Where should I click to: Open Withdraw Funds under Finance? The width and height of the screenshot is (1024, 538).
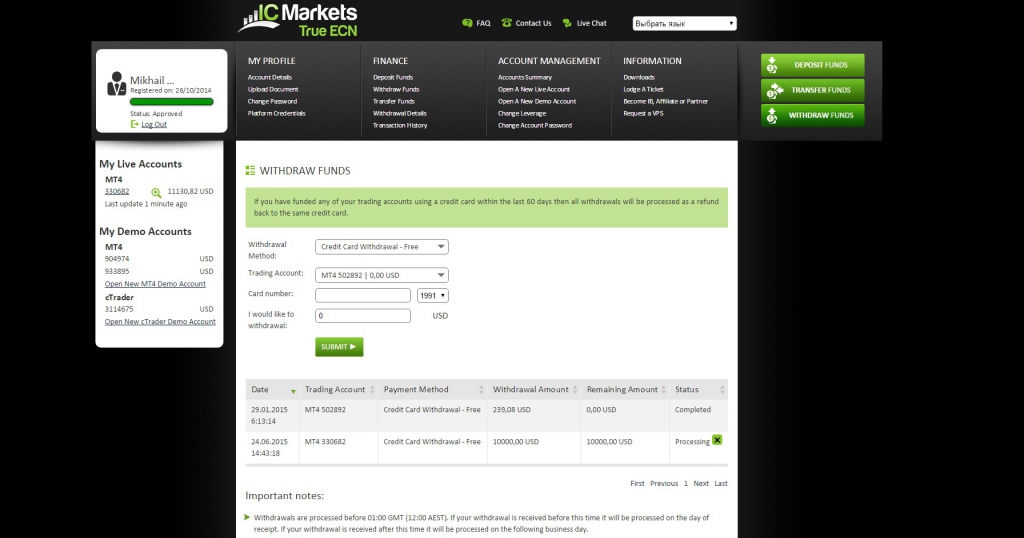click(x=396, y=89)
